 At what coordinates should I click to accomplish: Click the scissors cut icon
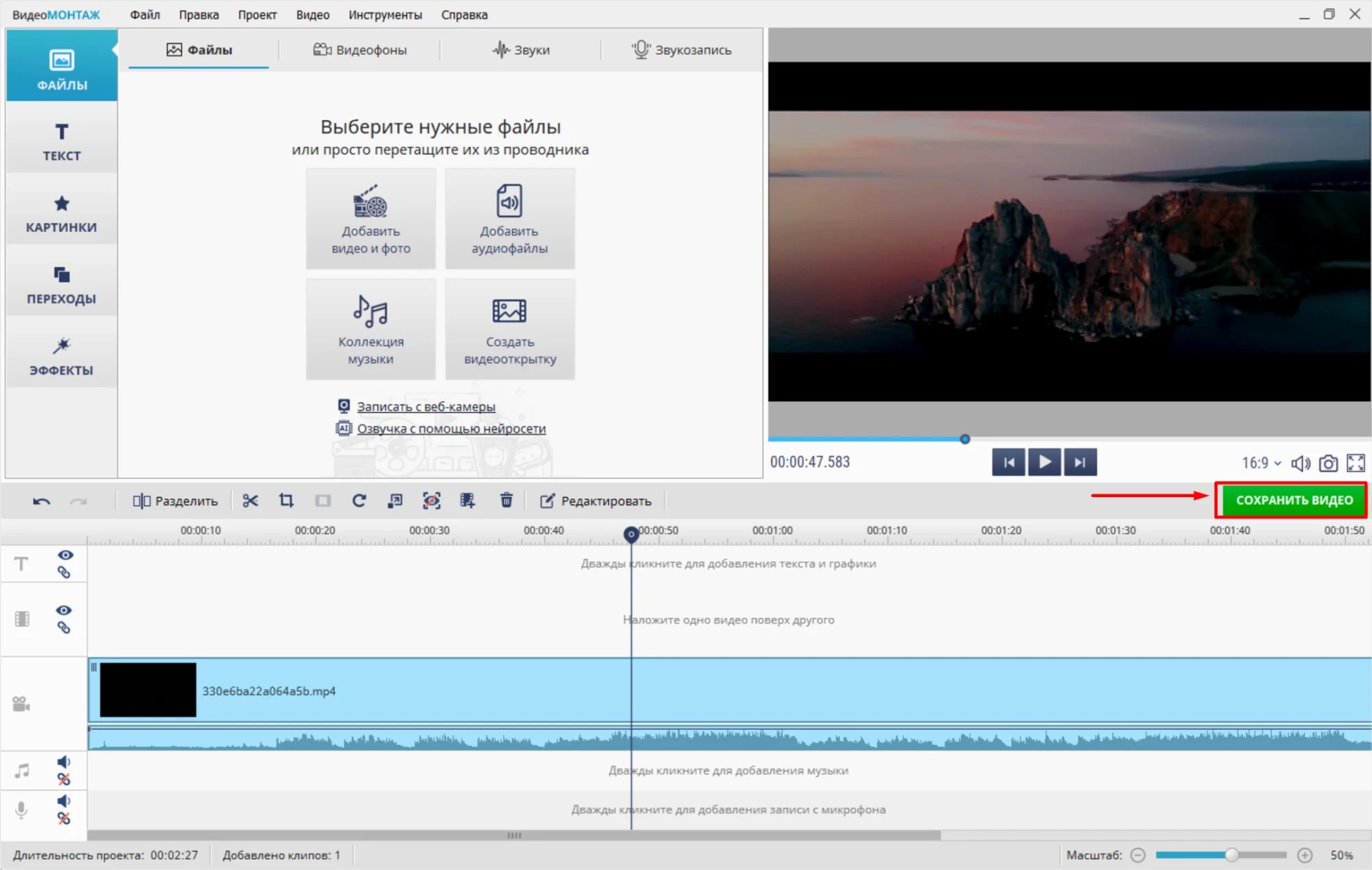[x=250, y=501]
